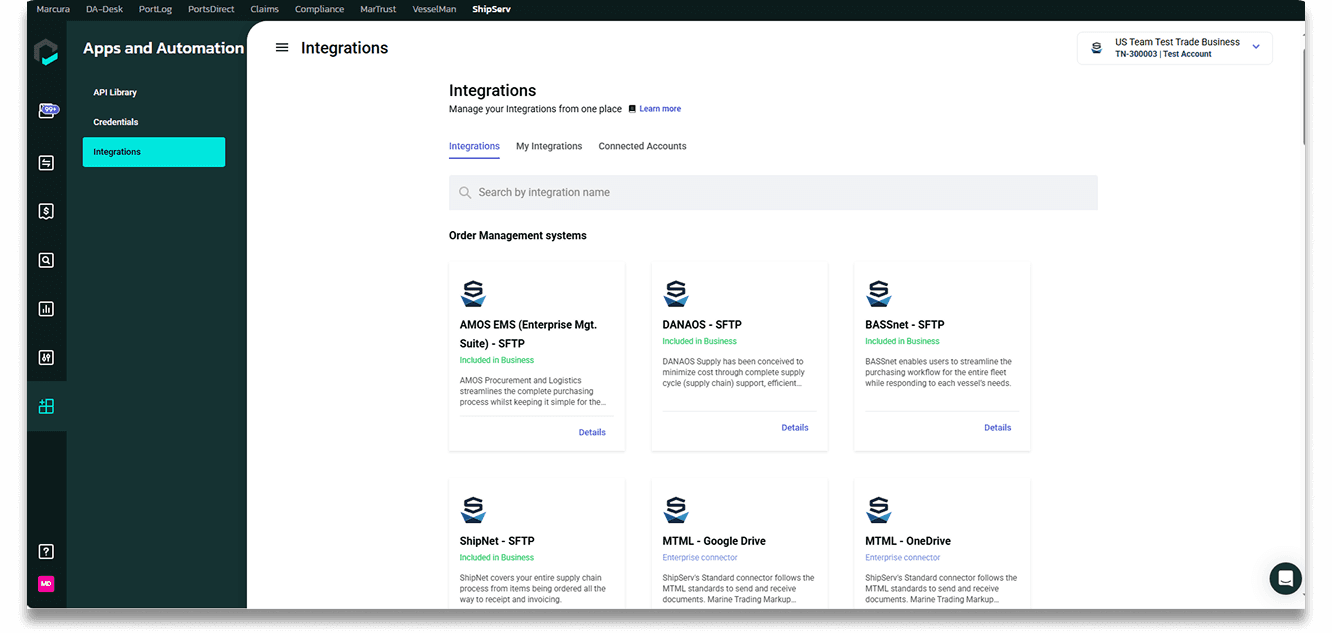Viewport: 1332px width, 633px height.
Task: Click the ShipNet - SFTP card title
Action: coord(497,541)
